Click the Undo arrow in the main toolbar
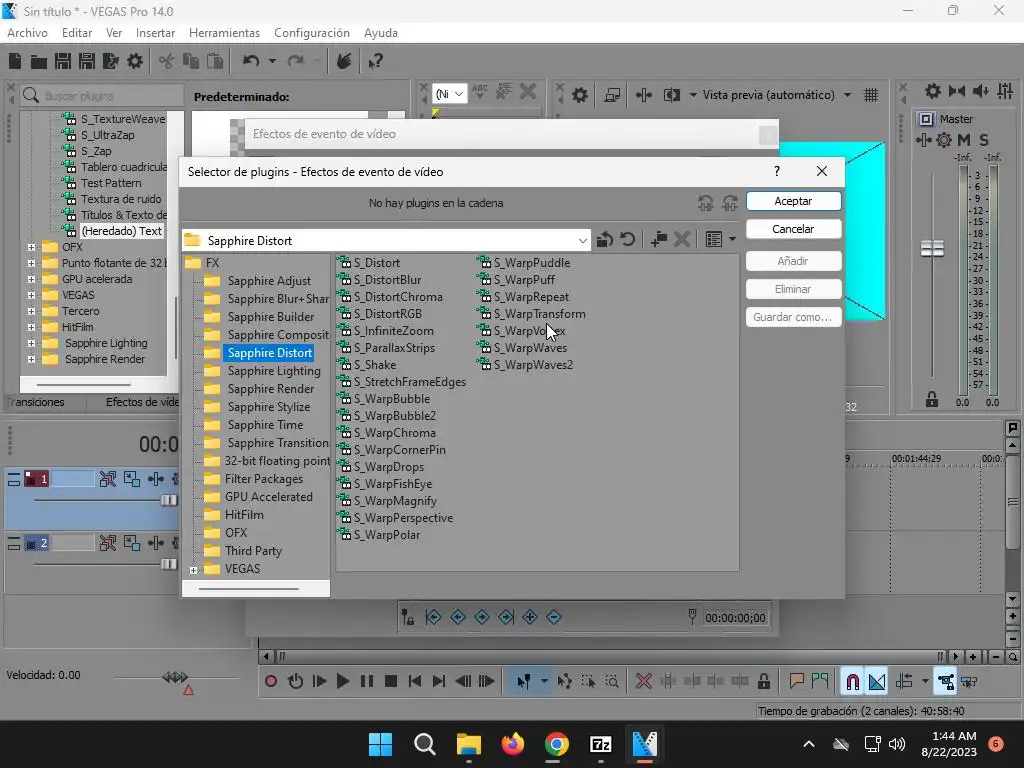The image size is (1024, 768). 251,61
